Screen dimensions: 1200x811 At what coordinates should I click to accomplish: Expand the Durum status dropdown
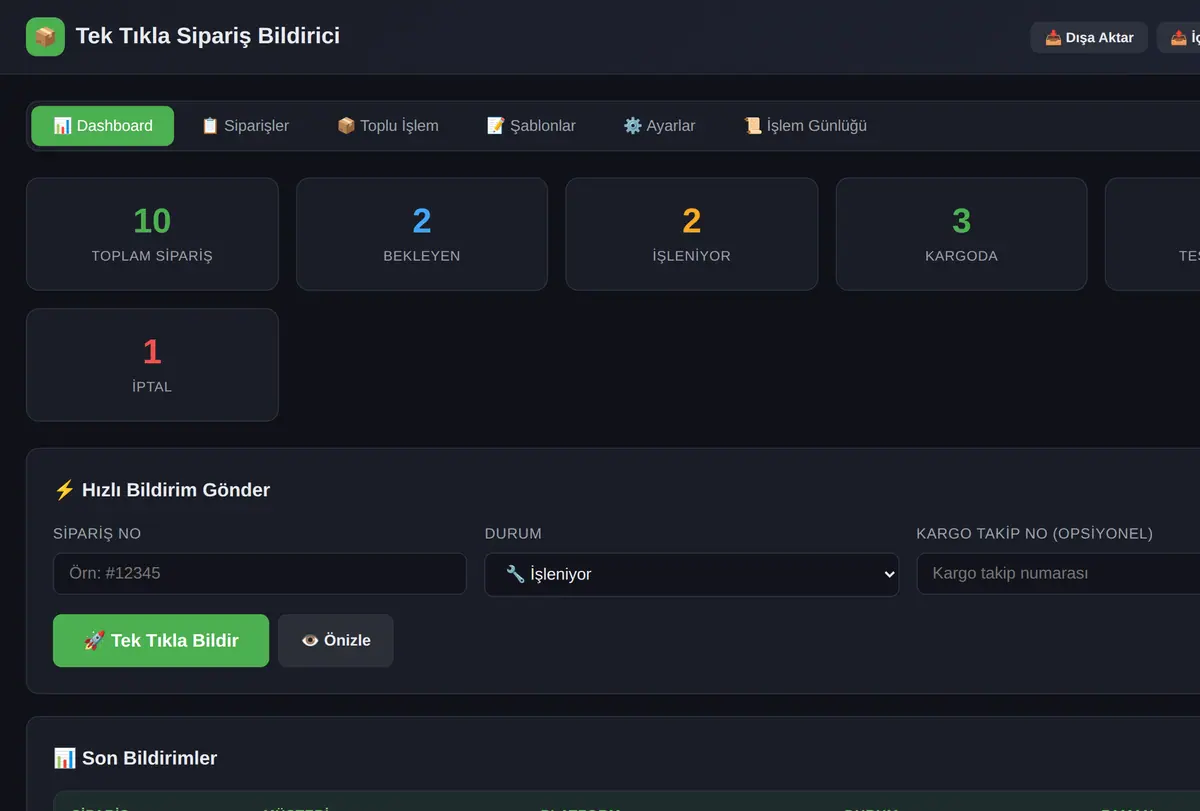click(692, 574)
